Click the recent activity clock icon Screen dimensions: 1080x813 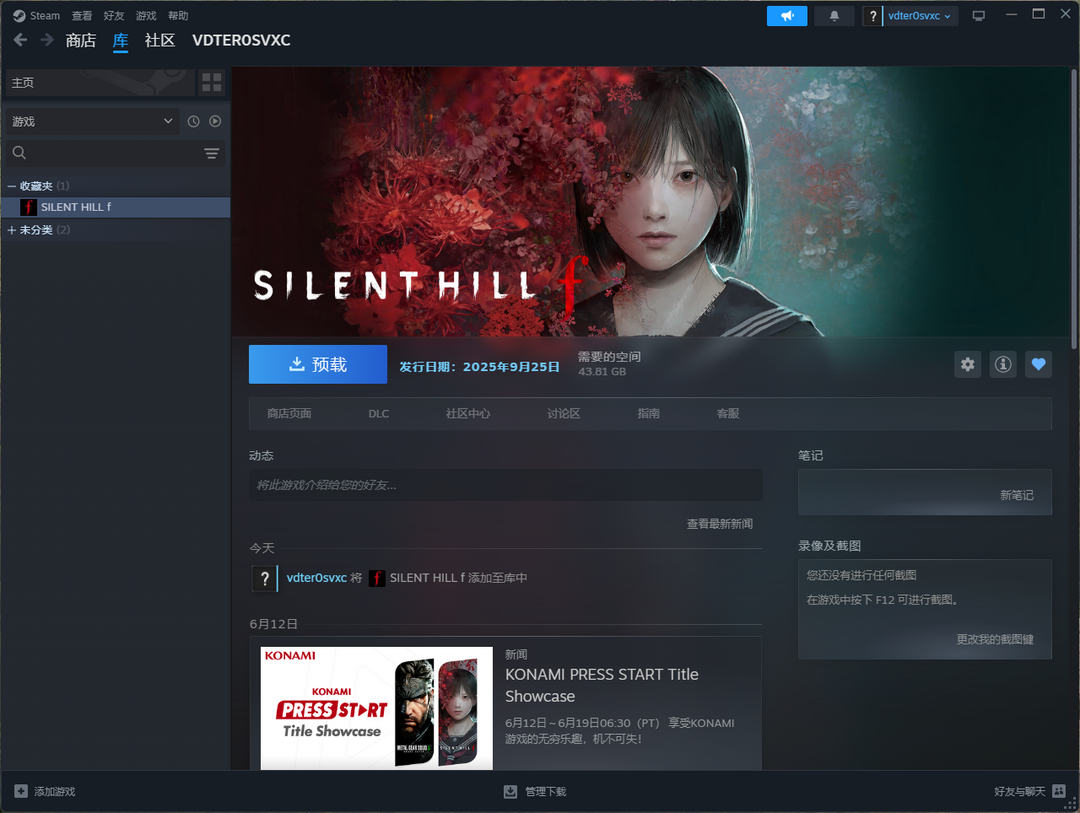[x=193, y=121]
